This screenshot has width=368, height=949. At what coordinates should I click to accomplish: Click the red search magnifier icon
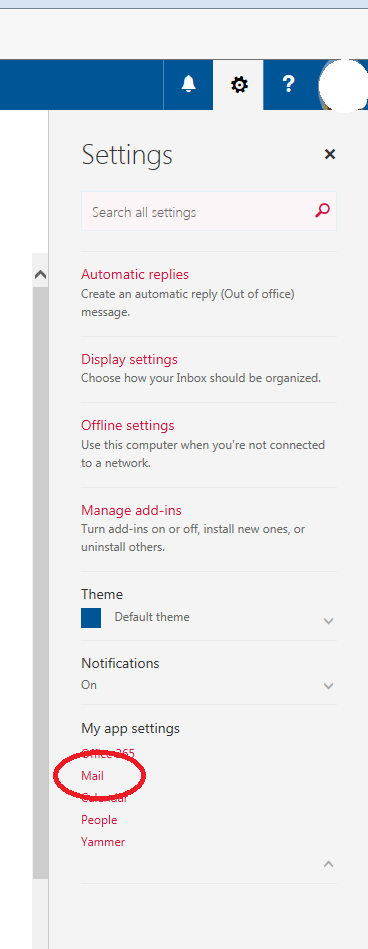click(x=323, y=211)
